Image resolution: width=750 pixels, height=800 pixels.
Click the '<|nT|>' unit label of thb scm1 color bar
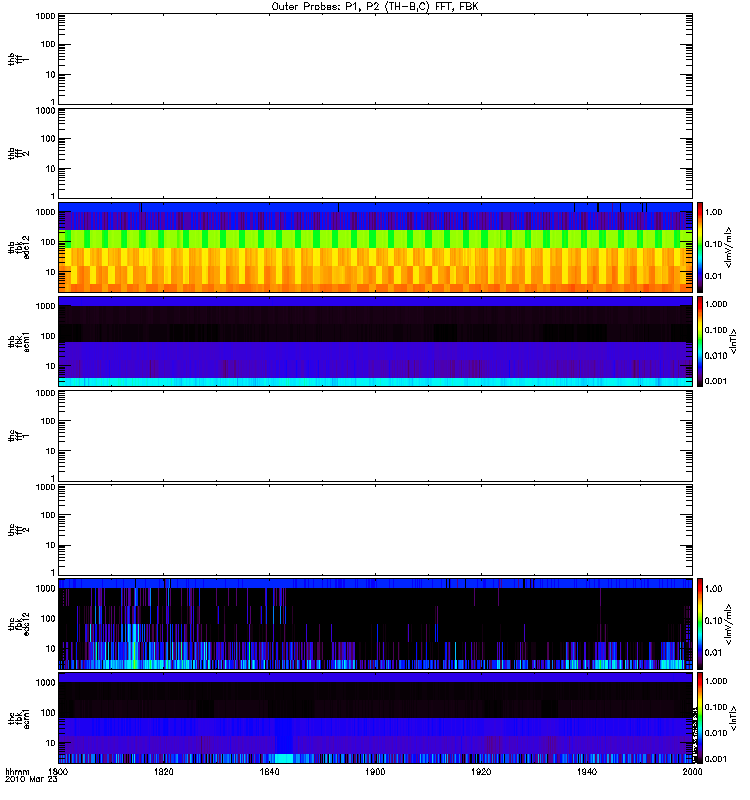pos(734,341)
